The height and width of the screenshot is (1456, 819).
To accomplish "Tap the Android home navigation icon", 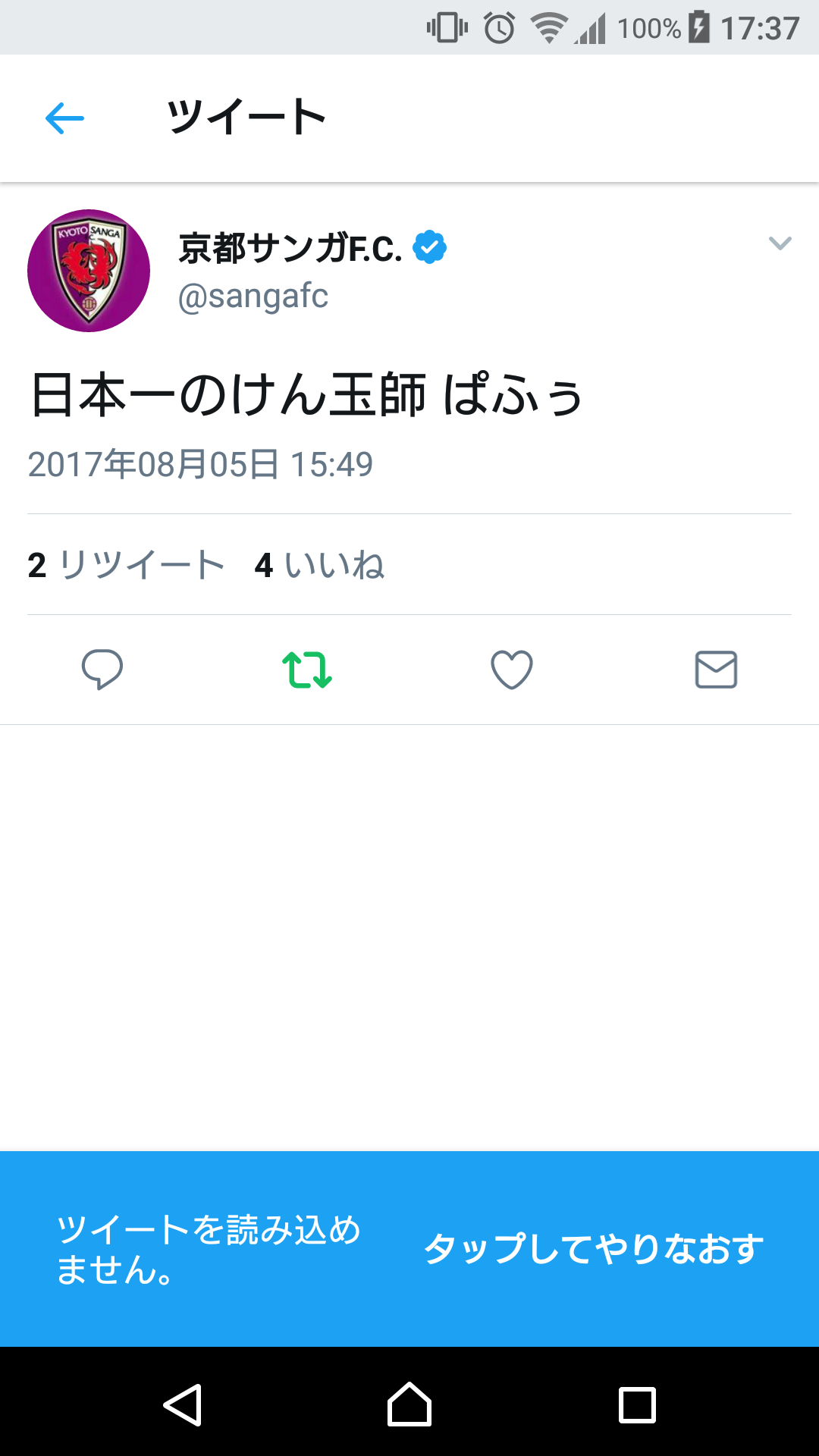I will pyautogui.click(x=409, y=1404).
